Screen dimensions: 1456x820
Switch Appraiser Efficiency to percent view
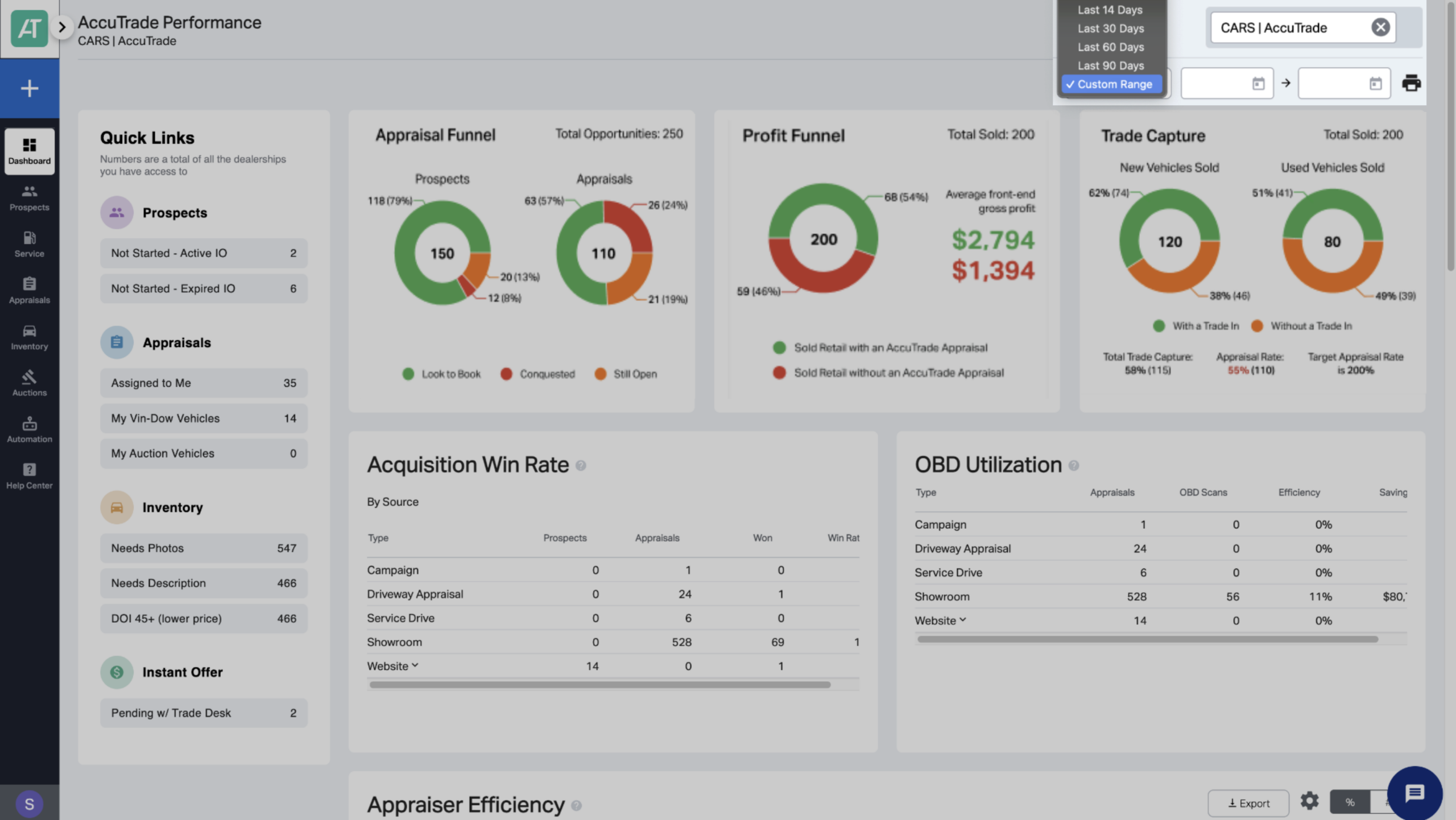tap(1350, 802)
